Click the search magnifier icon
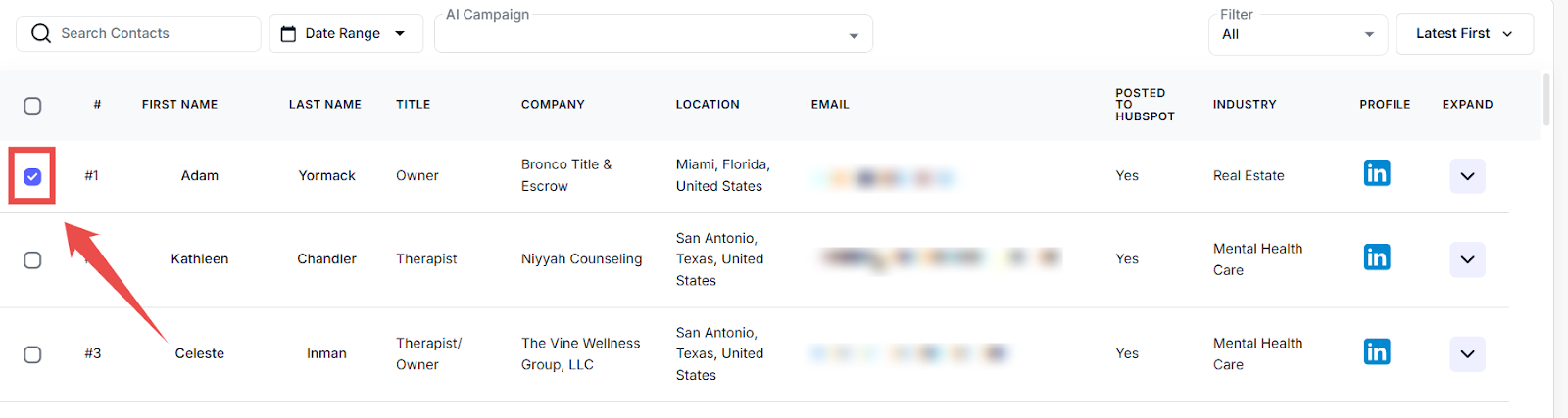The width and height of the screenshot is (1568, 418). tap(41, 34)
